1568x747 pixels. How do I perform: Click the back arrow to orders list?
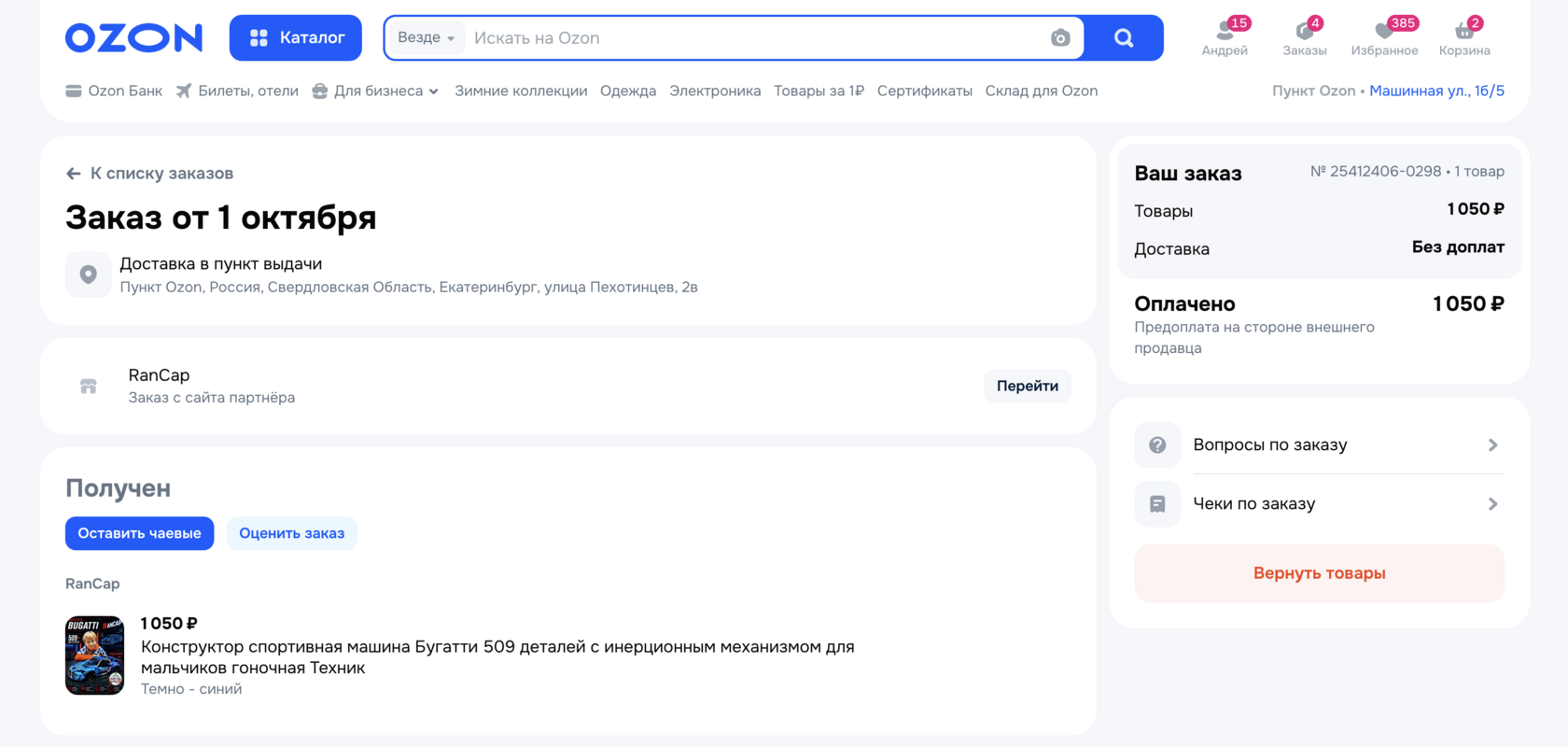[x=74, y=174]
